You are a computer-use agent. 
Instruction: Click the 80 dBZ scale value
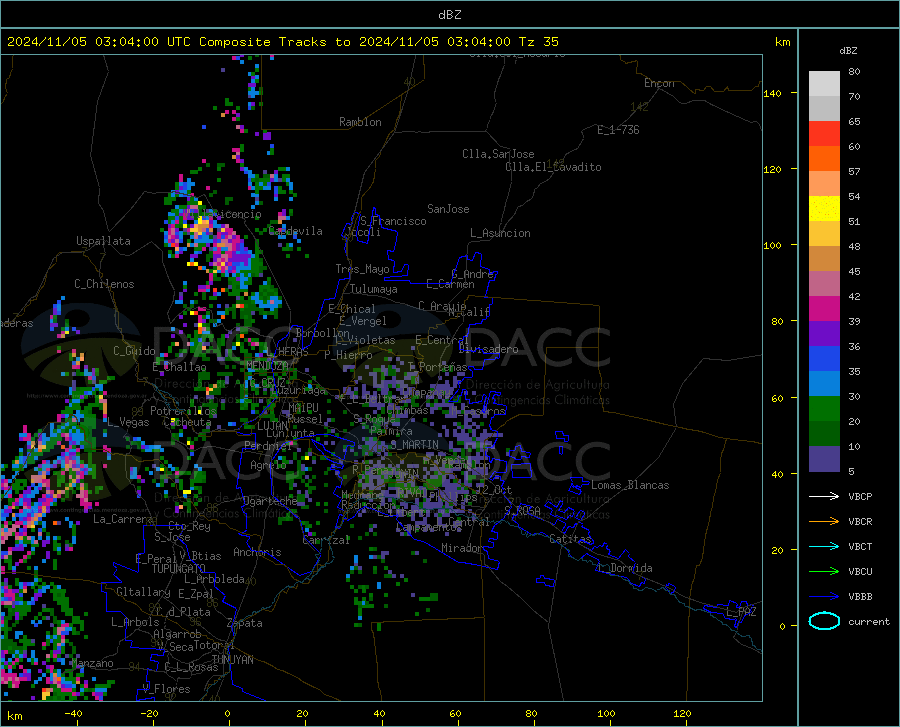[854, 72]
